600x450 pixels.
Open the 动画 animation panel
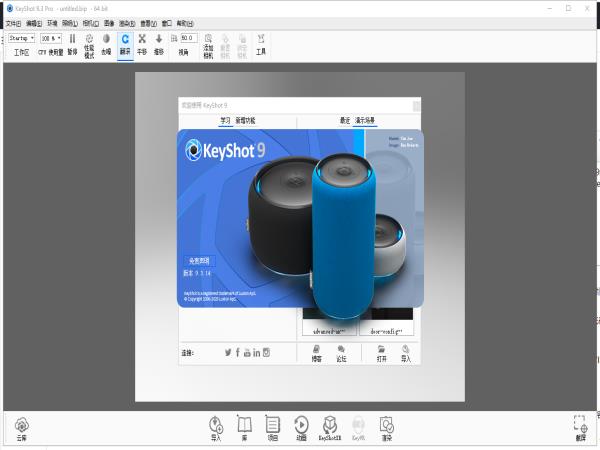click(301, 429)
